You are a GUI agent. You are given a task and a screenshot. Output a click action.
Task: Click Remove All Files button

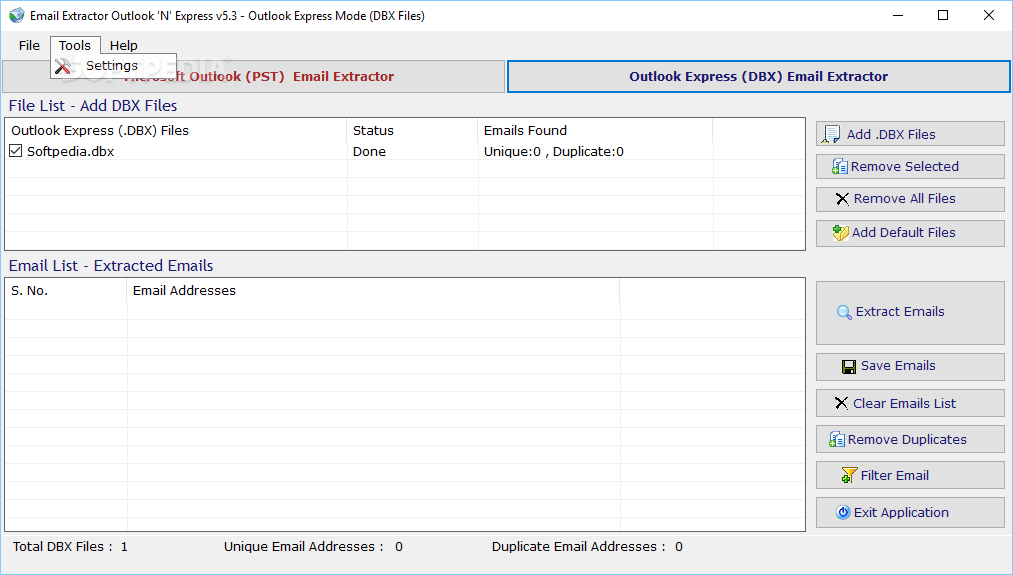(x=910, y=199)
